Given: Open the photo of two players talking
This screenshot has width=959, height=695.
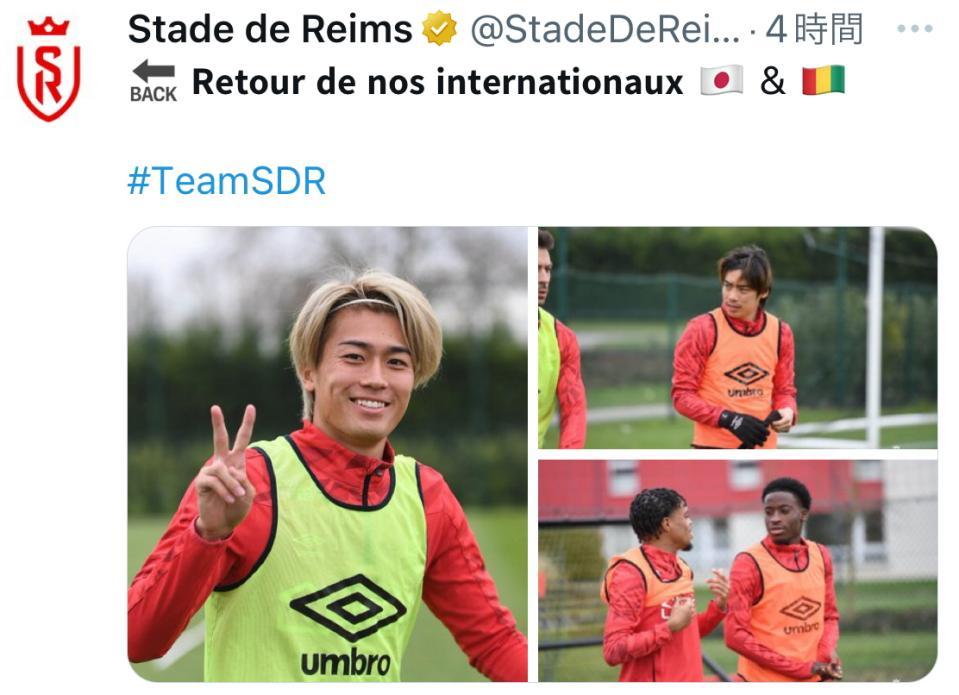Looking at the screenshot, I should pos(738,571).
